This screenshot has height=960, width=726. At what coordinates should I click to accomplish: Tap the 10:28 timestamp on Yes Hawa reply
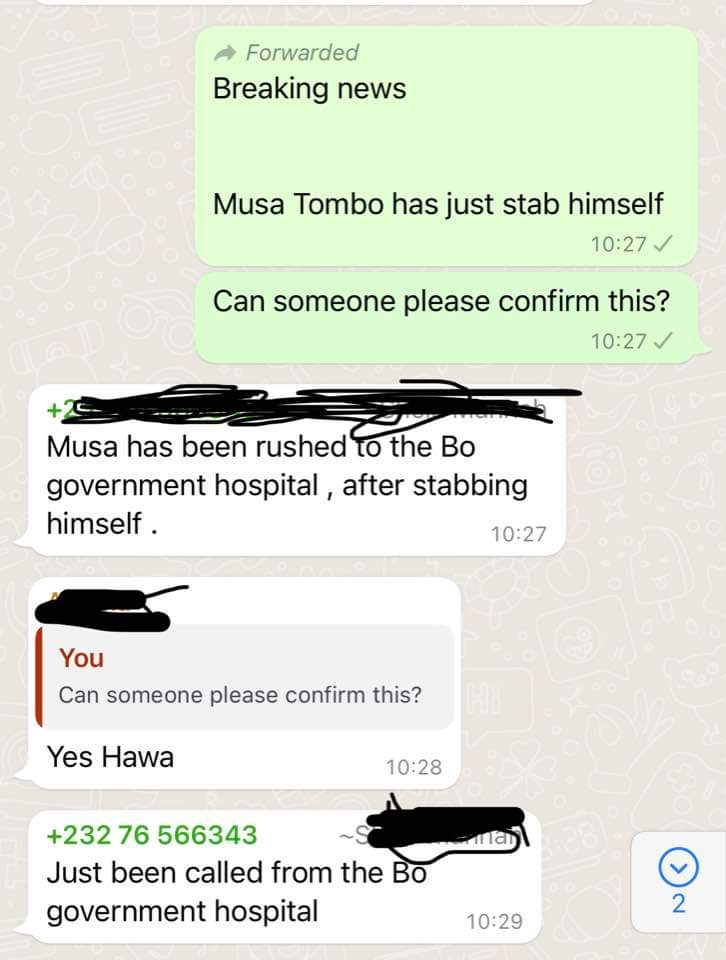414,767
